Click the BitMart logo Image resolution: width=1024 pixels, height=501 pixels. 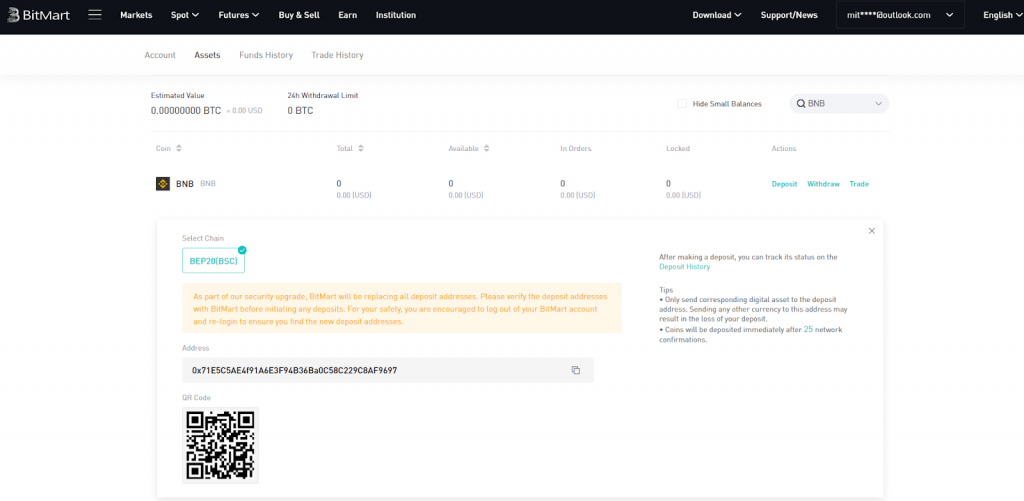click(x=39, y=14)
